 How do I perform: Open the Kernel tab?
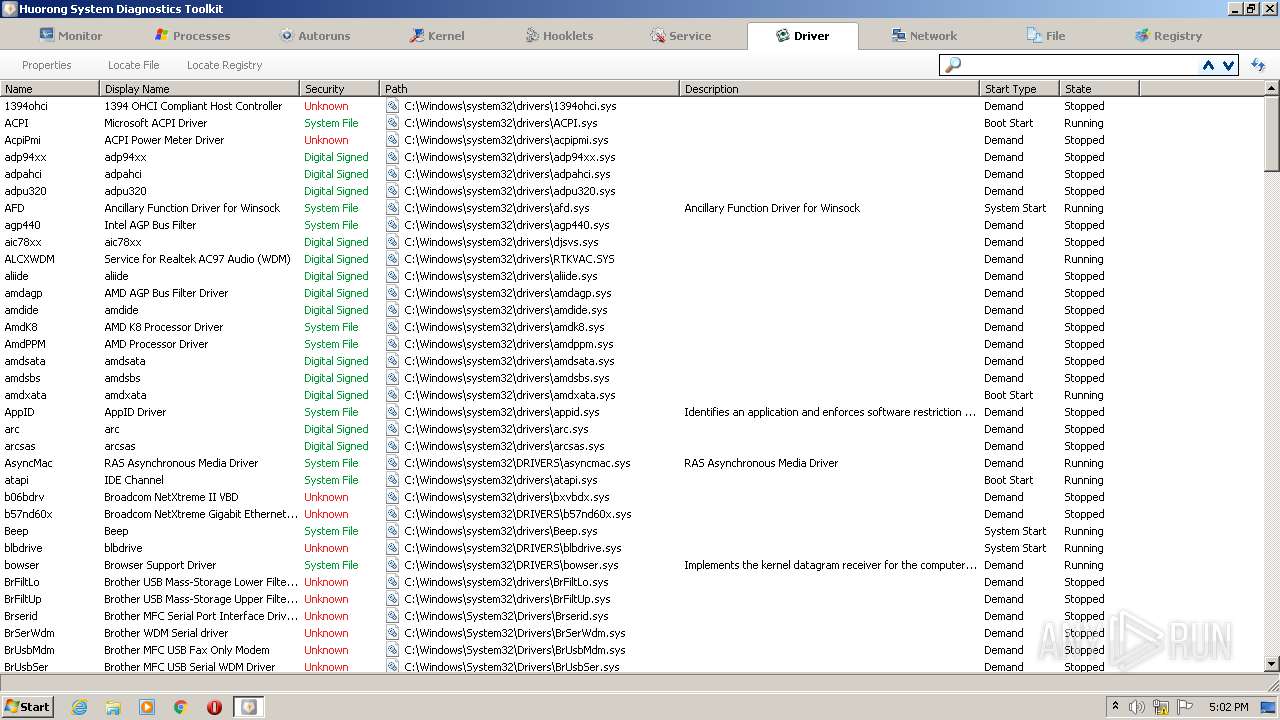tap(437, 35)
